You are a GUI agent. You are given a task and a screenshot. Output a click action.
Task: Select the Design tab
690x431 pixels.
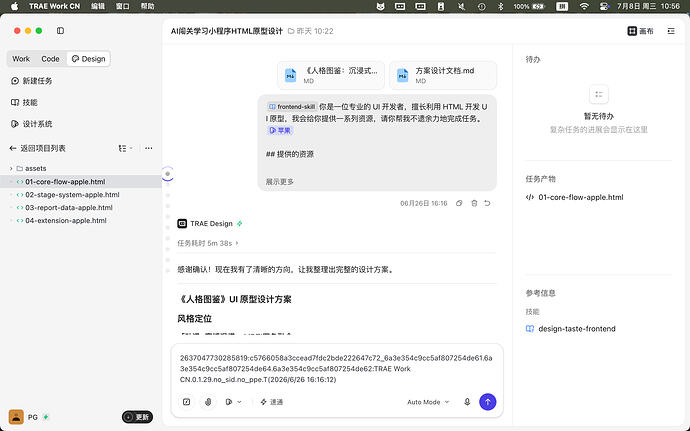pos(88,59)
